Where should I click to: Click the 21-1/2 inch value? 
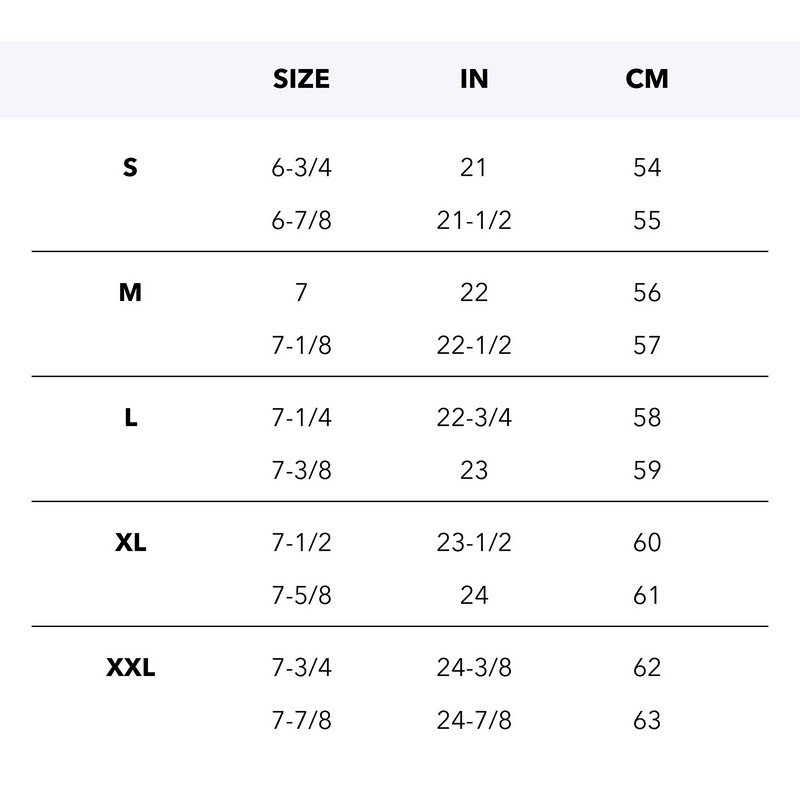474,221
